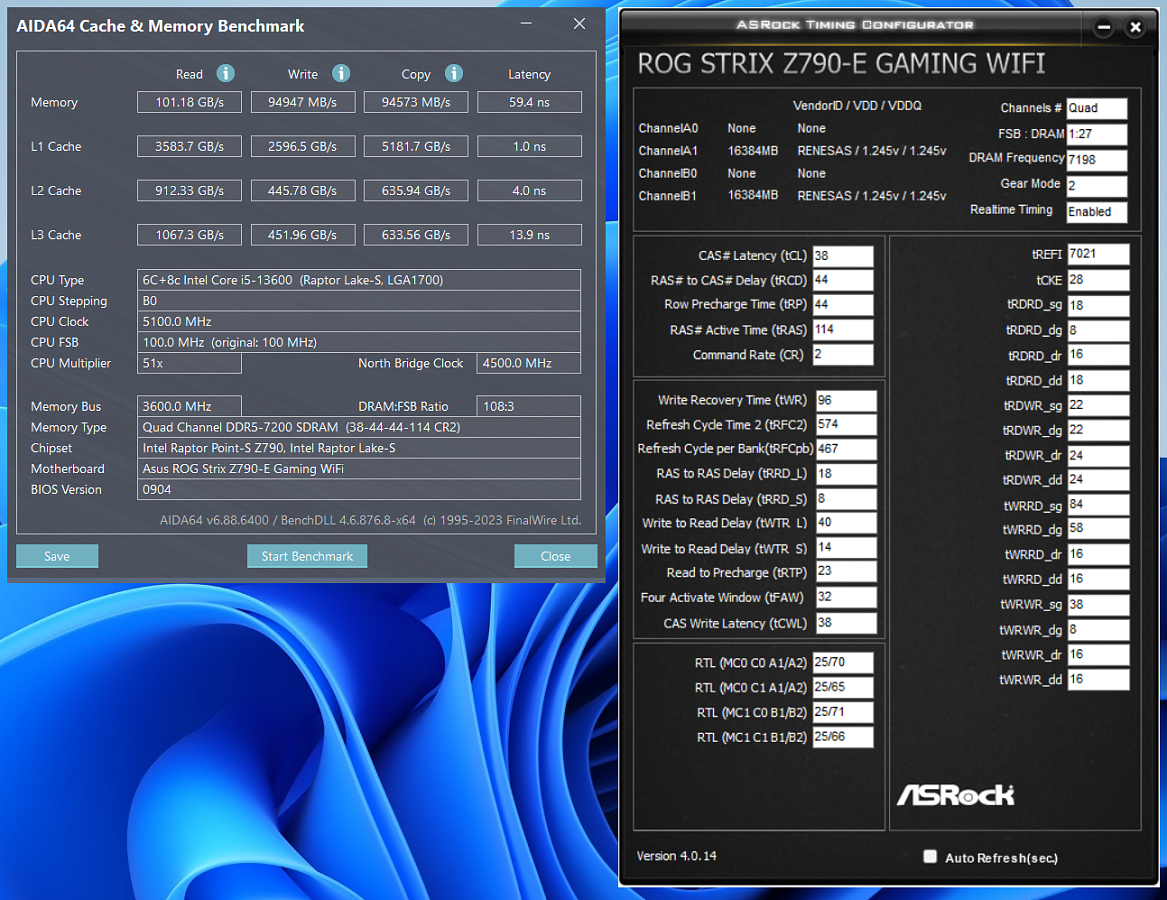Select the L1 Cache Read value 3583.7 GB/s

[189, 147]
